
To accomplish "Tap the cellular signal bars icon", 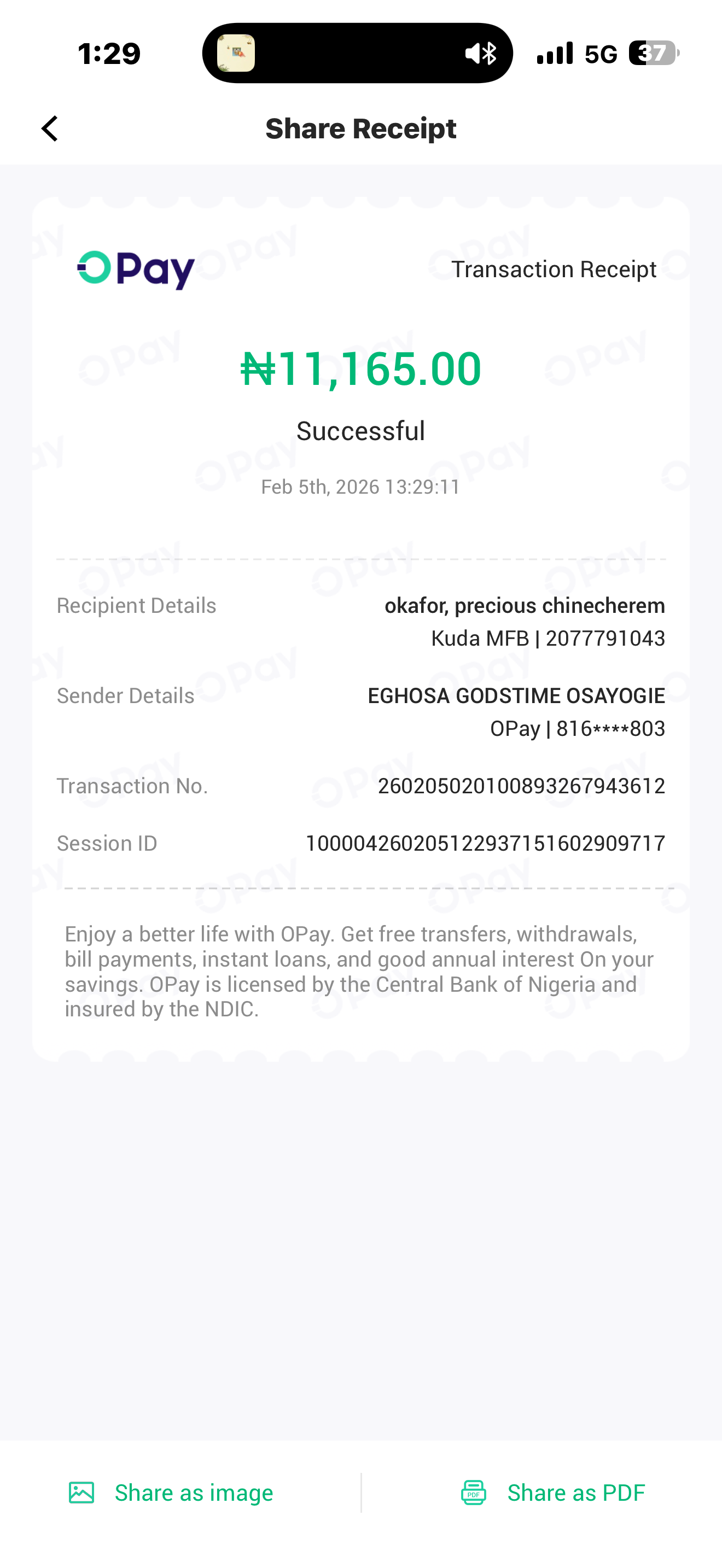I will point(555,53).
